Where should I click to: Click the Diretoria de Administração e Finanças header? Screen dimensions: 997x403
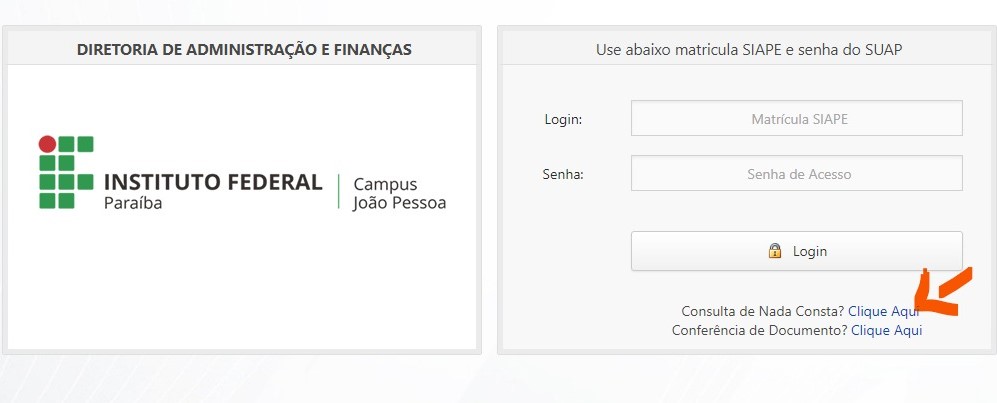tap(244, 49)
